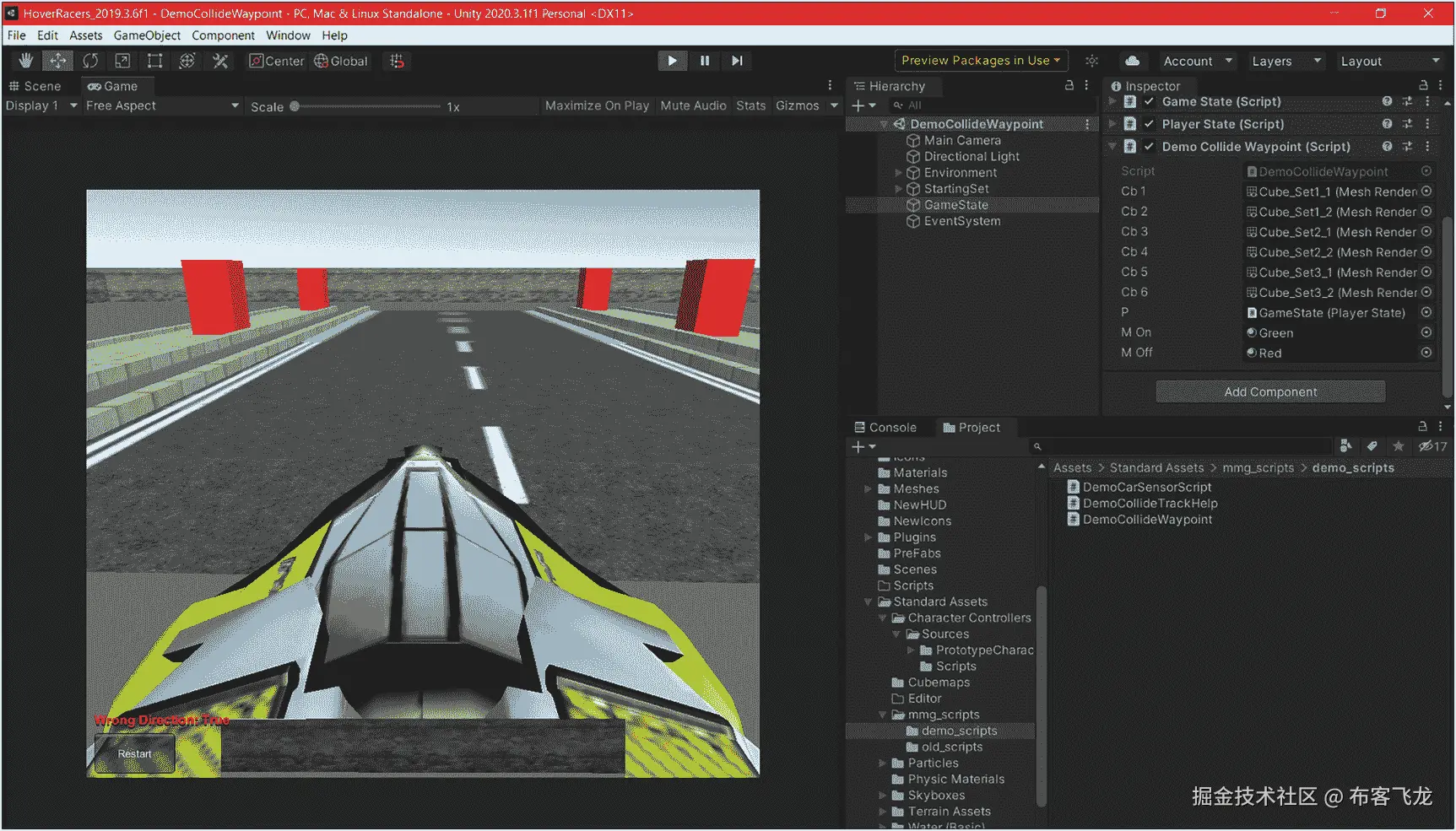Switch to the Scene tab
The height and width of the screenshot is (831, 1456).
pyautogui.click(x=35, y=86)
